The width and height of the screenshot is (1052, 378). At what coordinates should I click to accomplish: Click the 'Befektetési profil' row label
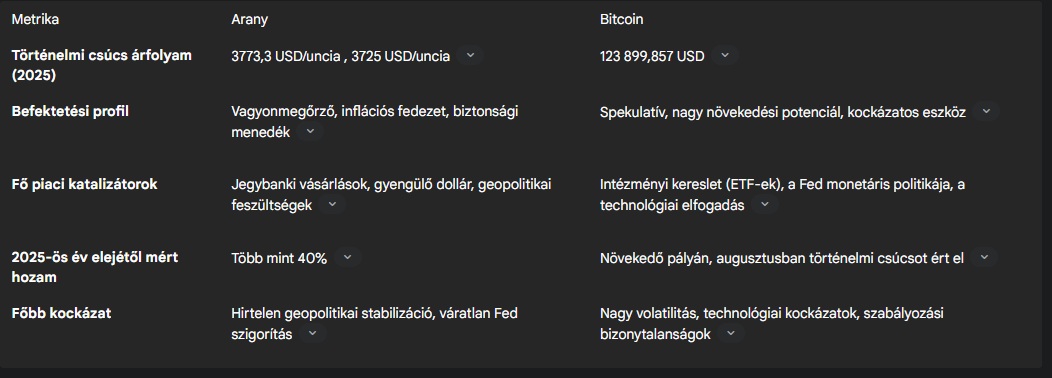[70, 111]
